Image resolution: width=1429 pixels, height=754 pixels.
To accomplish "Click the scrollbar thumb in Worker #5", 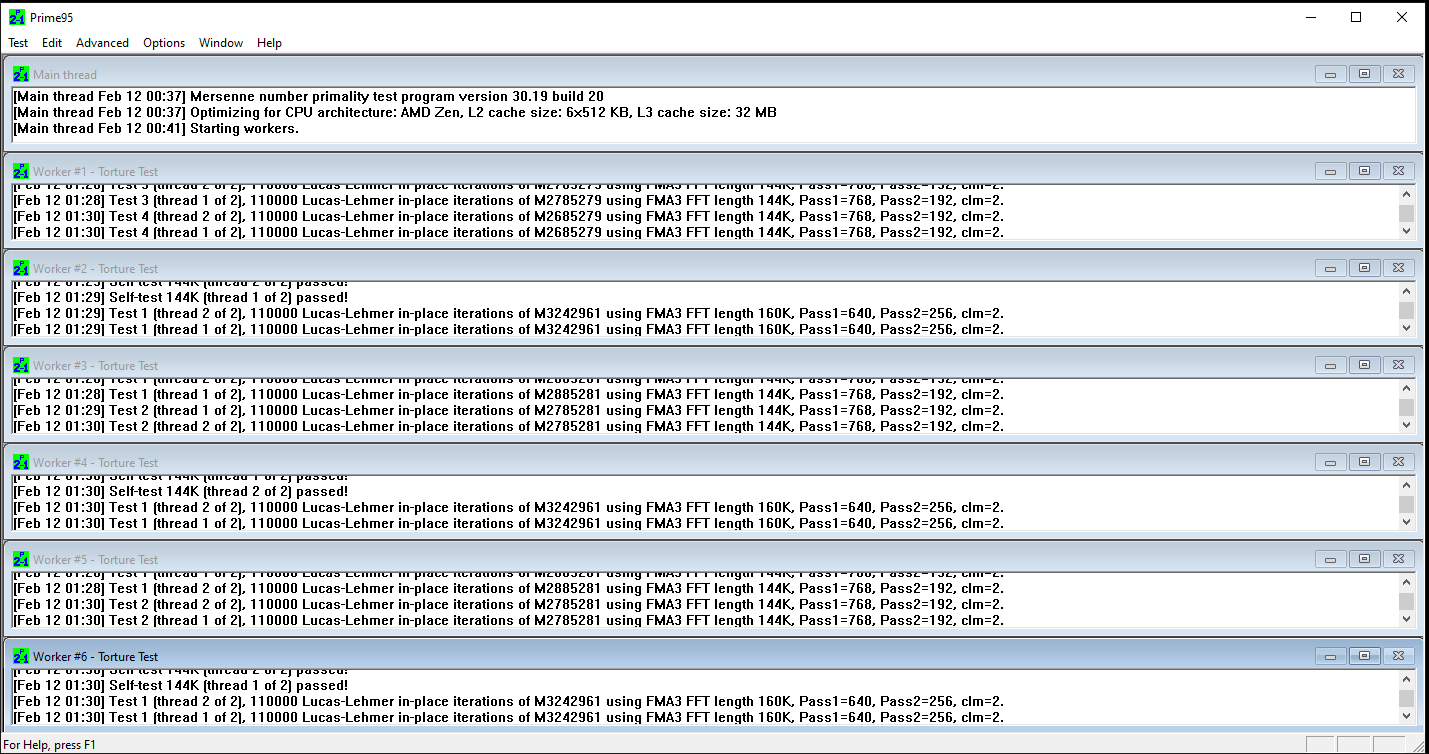I will (x=1406, y=602).
